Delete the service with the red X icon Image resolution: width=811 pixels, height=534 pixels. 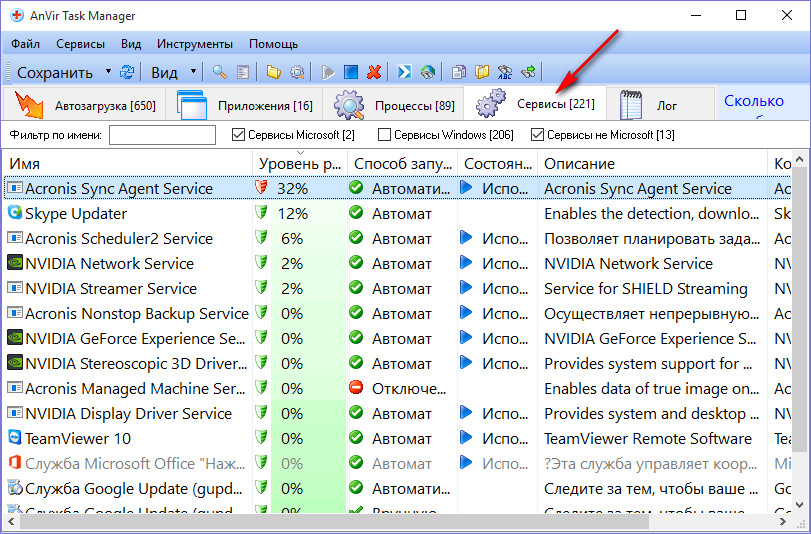point(374,72)
